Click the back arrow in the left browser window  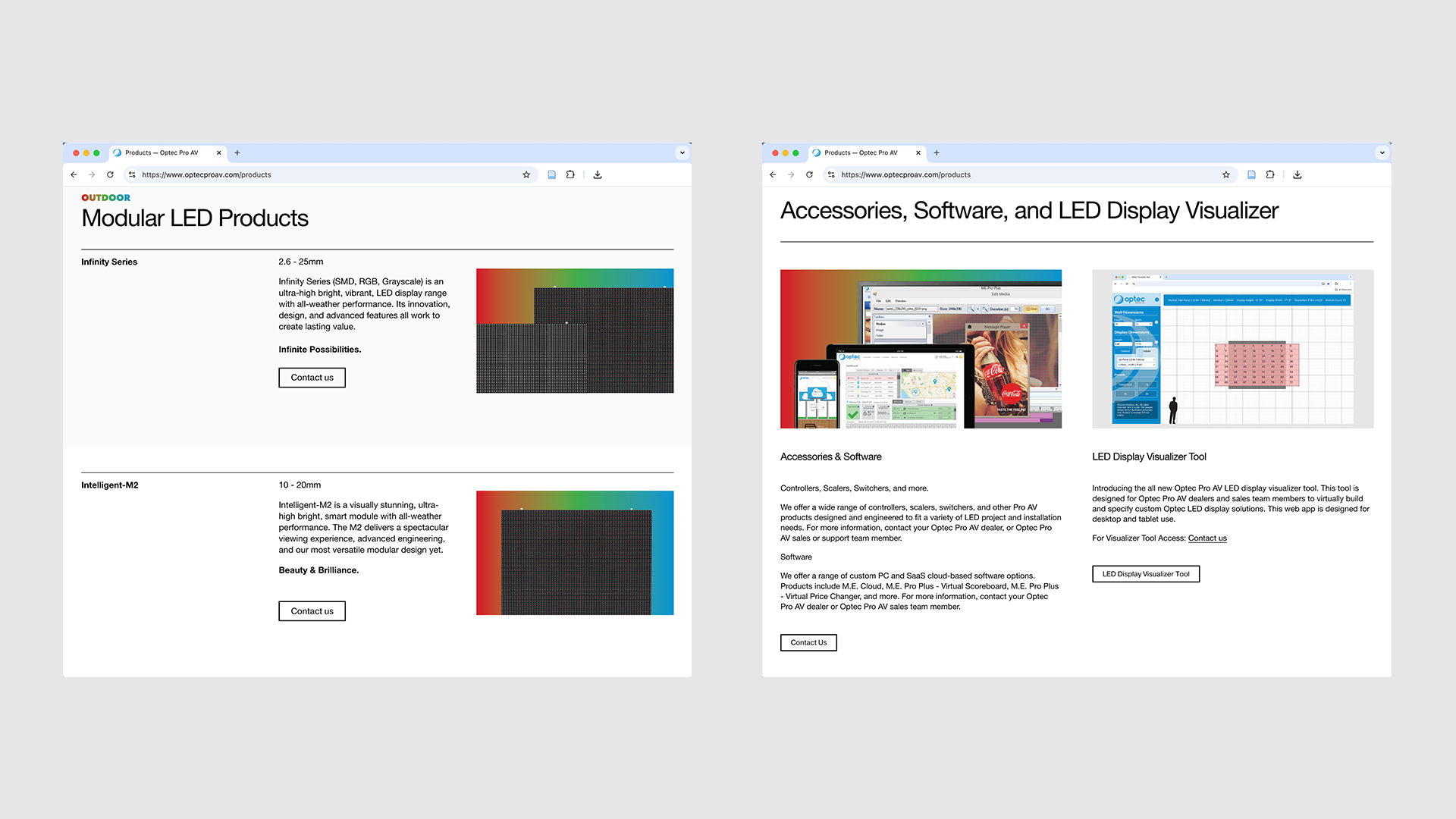74,174
